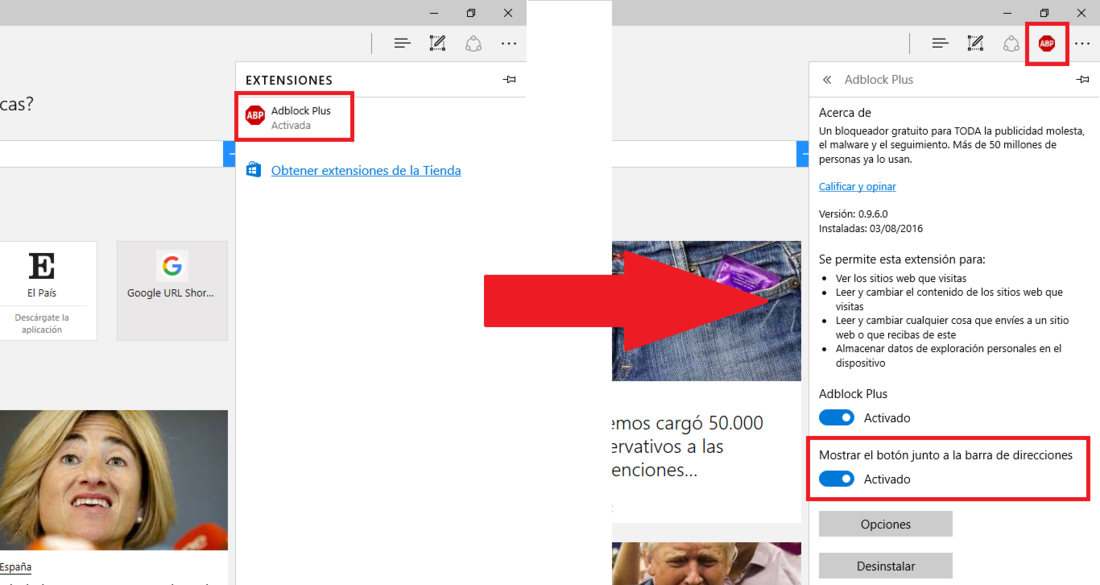The image size is (1100, 585).
Task: Click the Share icon in left window
Action: coord(474,43)
